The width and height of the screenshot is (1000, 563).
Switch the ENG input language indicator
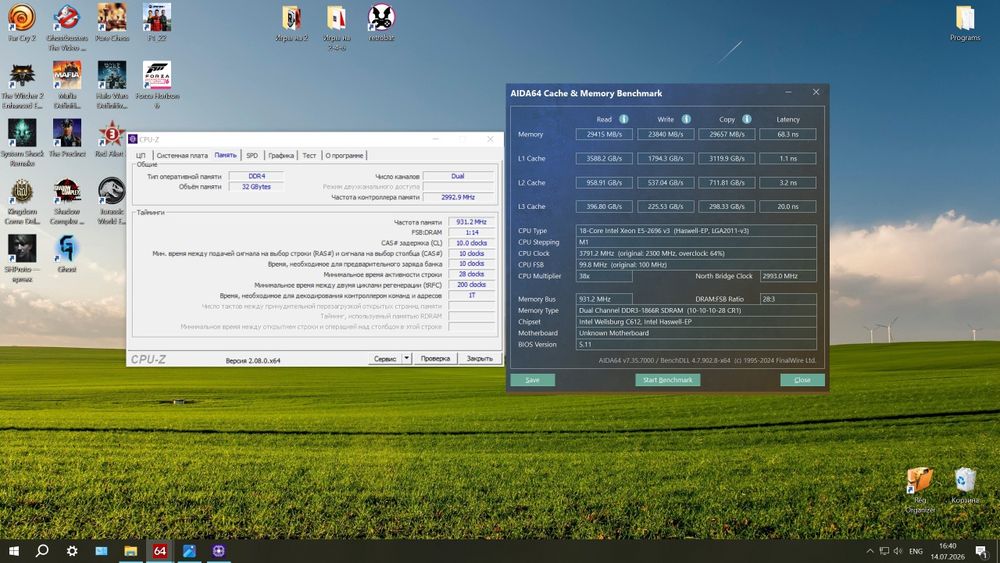click(916, 551)
